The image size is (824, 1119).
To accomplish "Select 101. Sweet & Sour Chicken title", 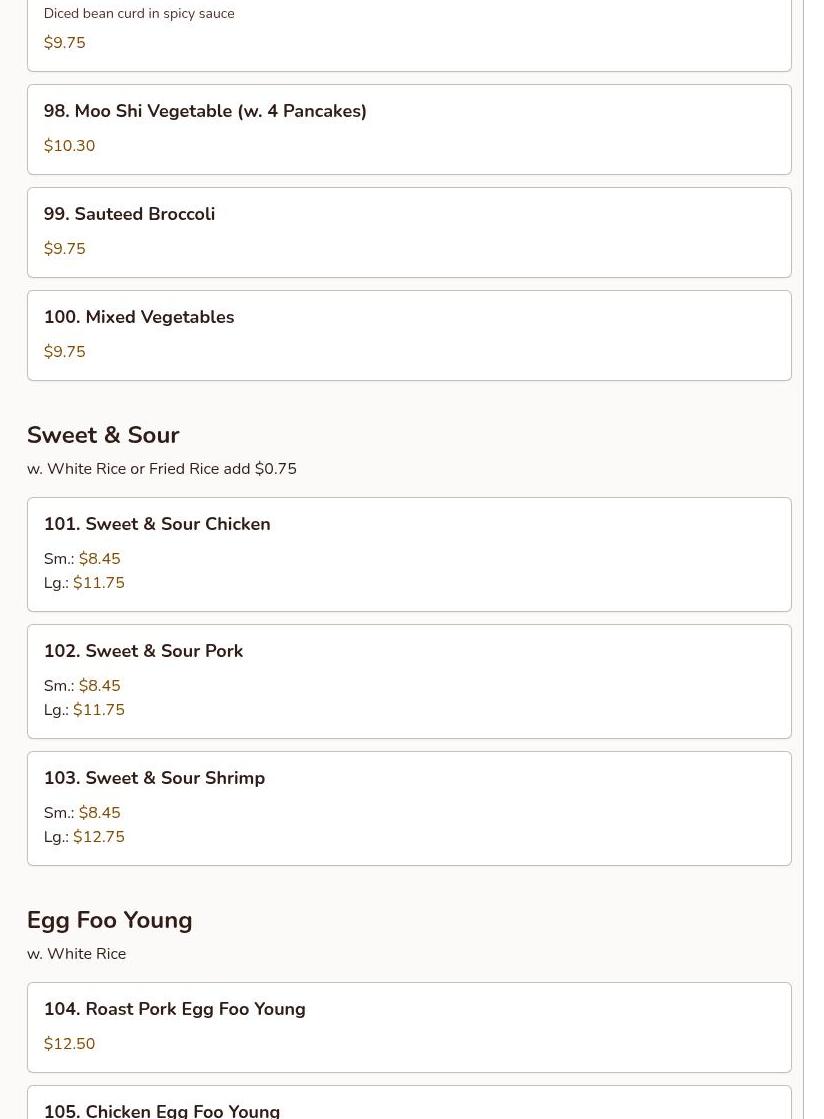I will [157, 524].
